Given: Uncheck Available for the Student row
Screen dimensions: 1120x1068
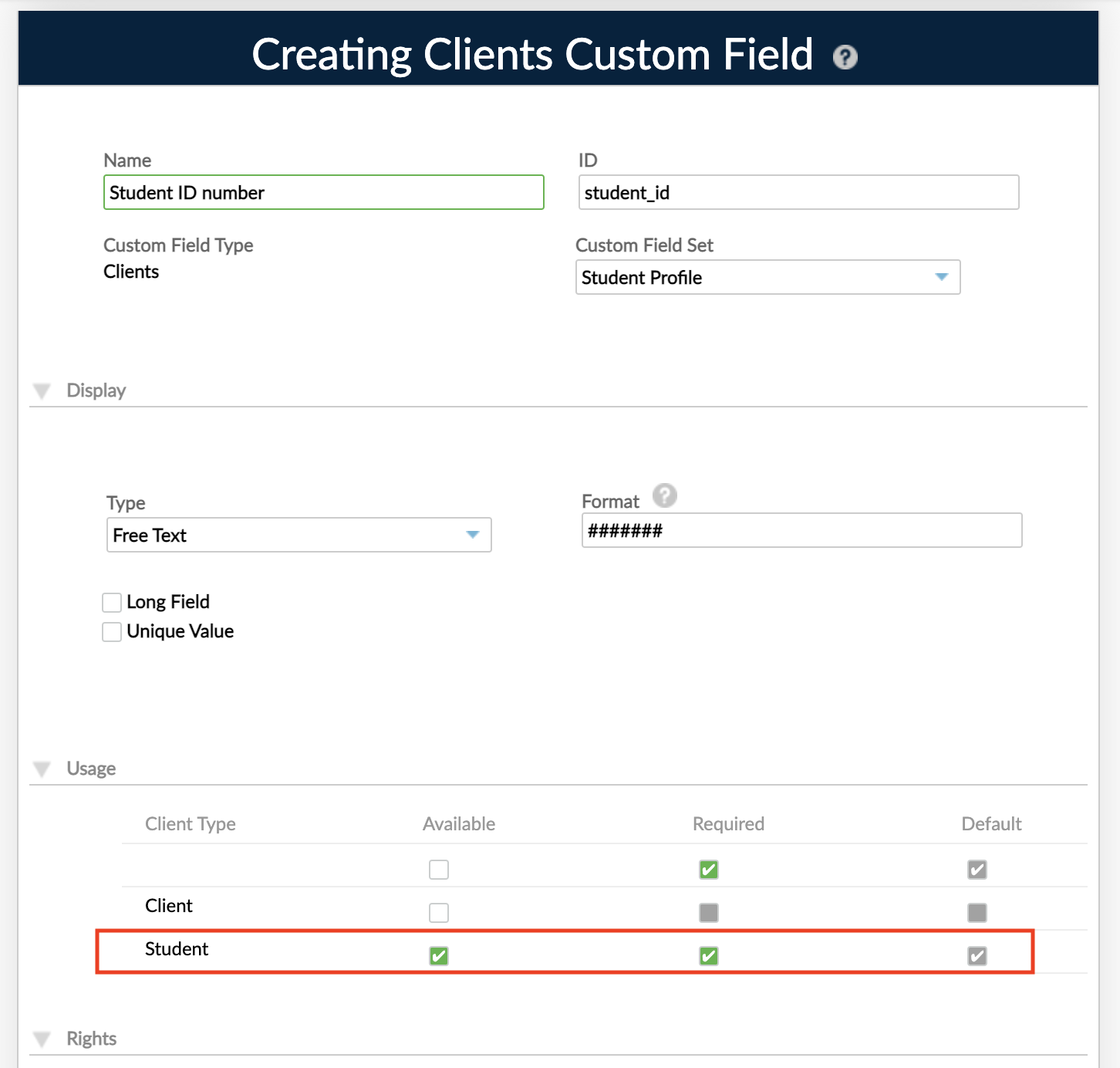Looking at the screenshot, I should tap(438, 955).
